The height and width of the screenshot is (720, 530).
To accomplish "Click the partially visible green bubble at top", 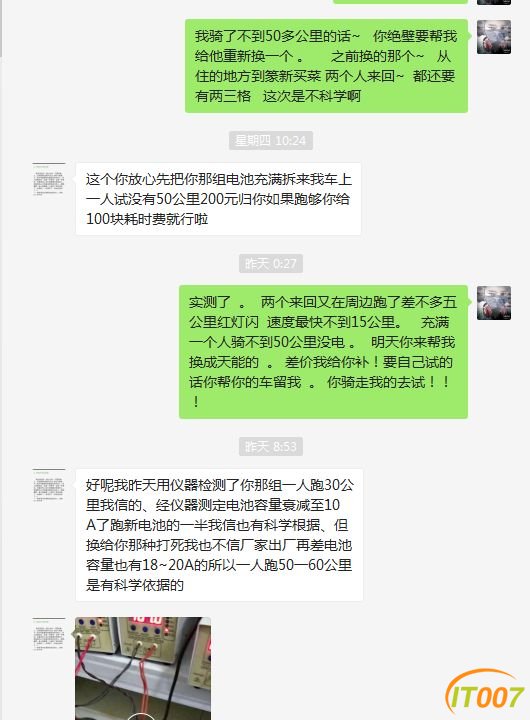I will point(400,2).
